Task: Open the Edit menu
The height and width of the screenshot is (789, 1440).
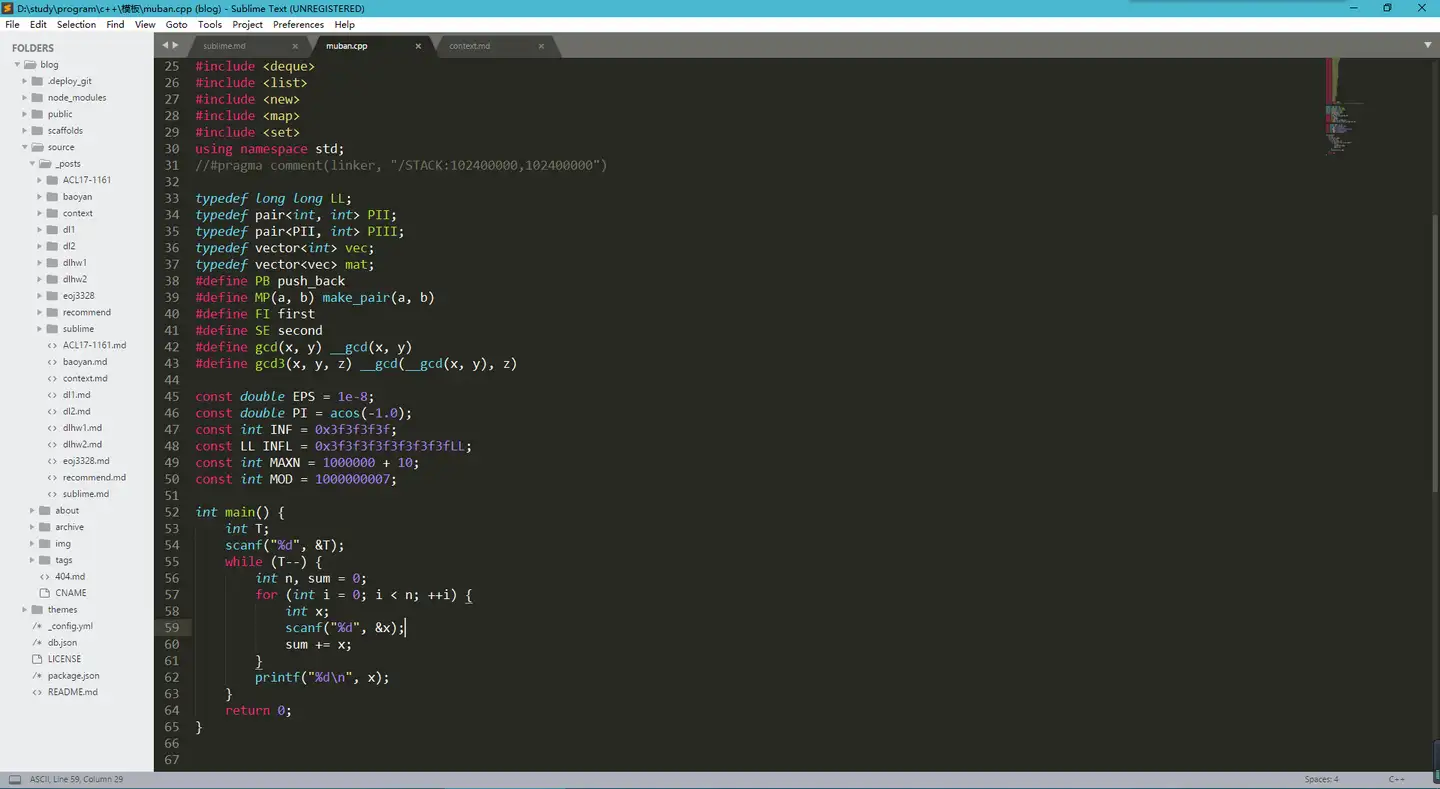Action: coord(38,24)
